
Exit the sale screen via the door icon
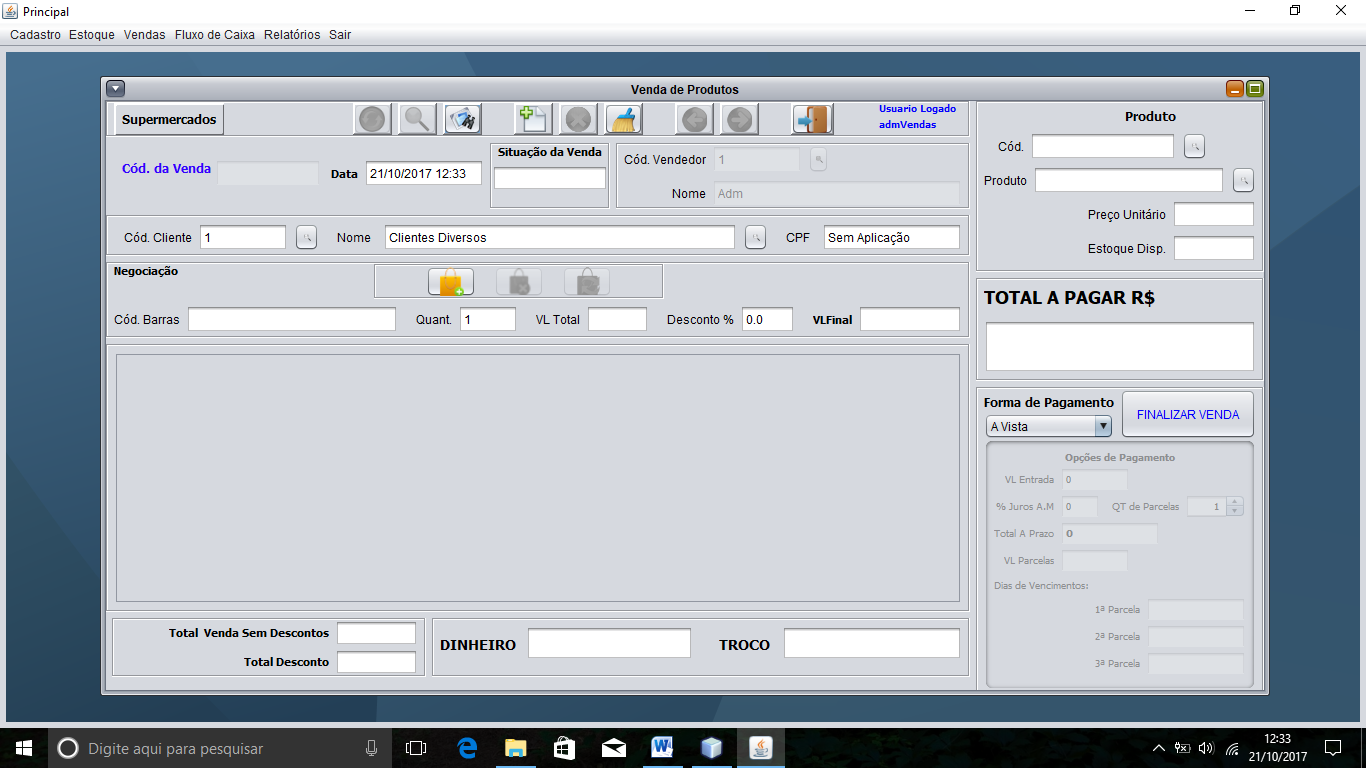click(x=811, y=118)
